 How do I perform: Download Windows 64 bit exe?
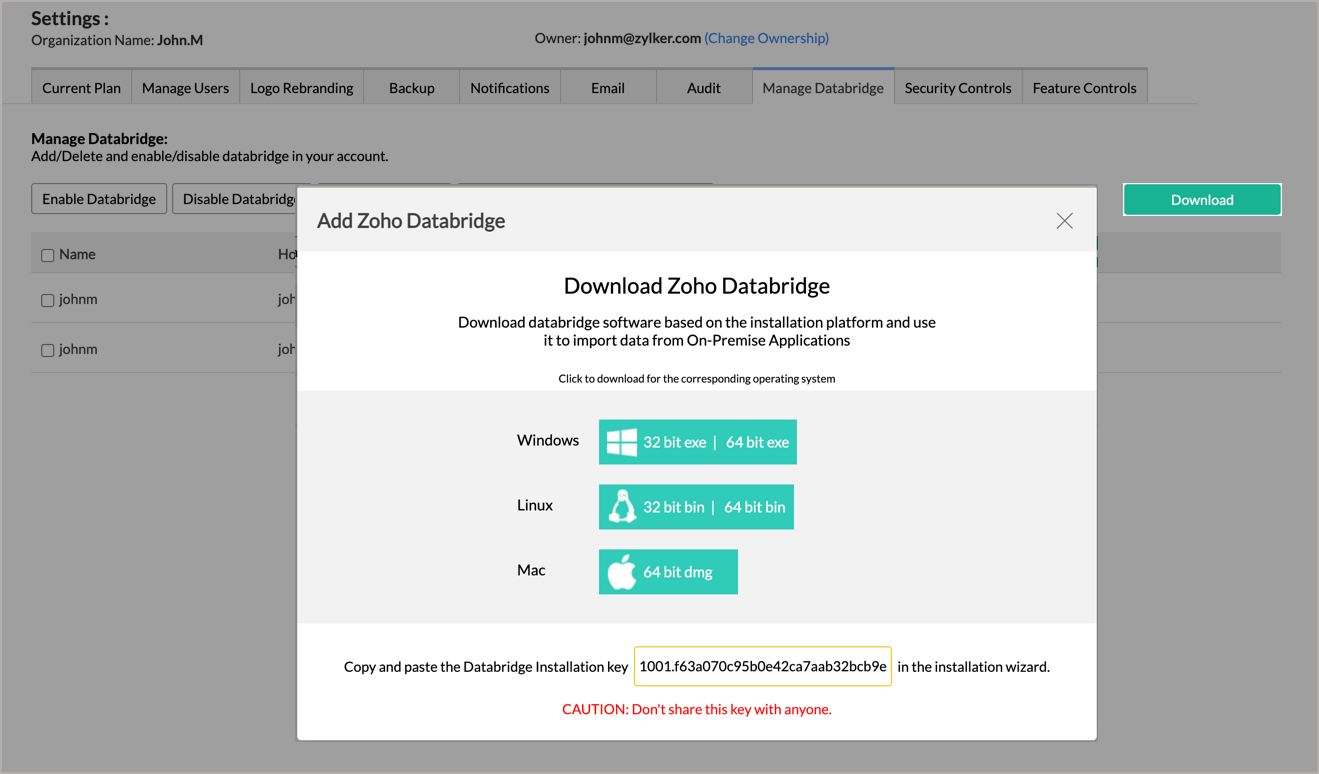click(757, 442)
